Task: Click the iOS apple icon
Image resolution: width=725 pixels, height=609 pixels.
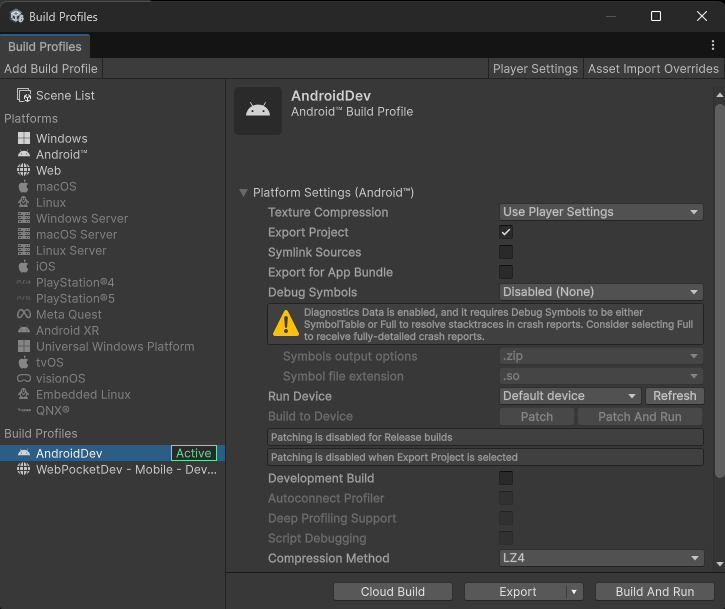Action: tap(24, 266)
